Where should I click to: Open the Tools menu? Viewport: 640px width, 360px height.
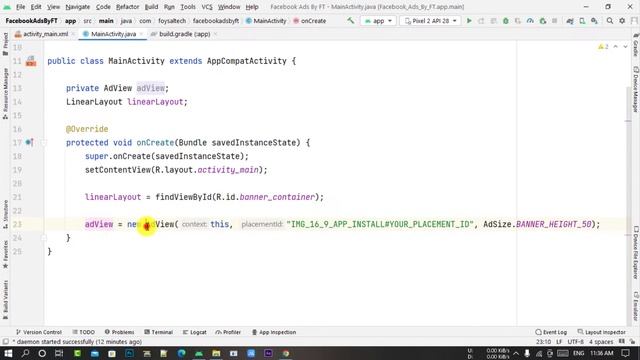click(188, 7)
